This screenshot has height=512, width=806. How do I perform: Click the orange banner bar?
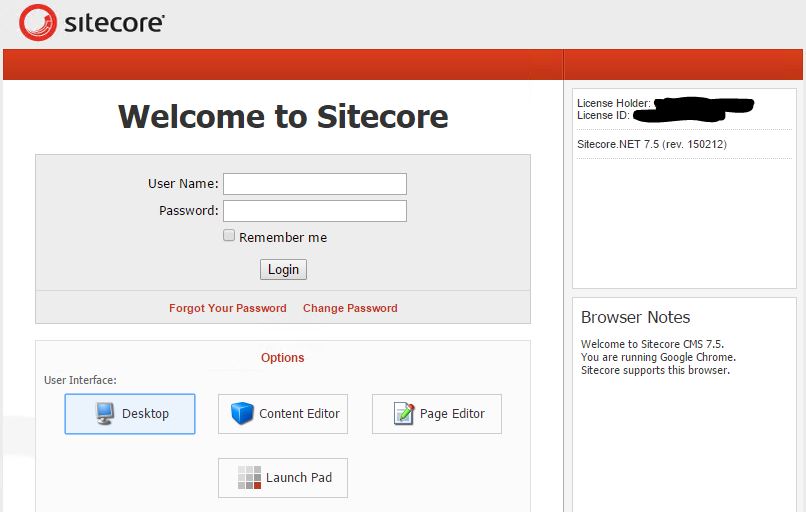283,65
